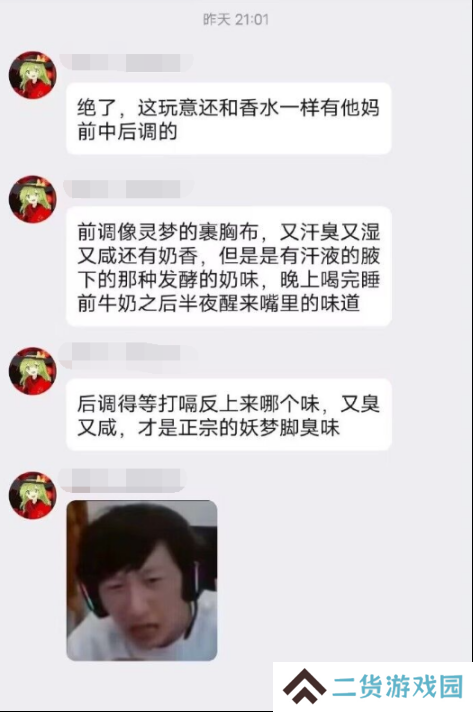Click the headset earpiece in the photo
The image size is (473, 712).
coord(192,585)
